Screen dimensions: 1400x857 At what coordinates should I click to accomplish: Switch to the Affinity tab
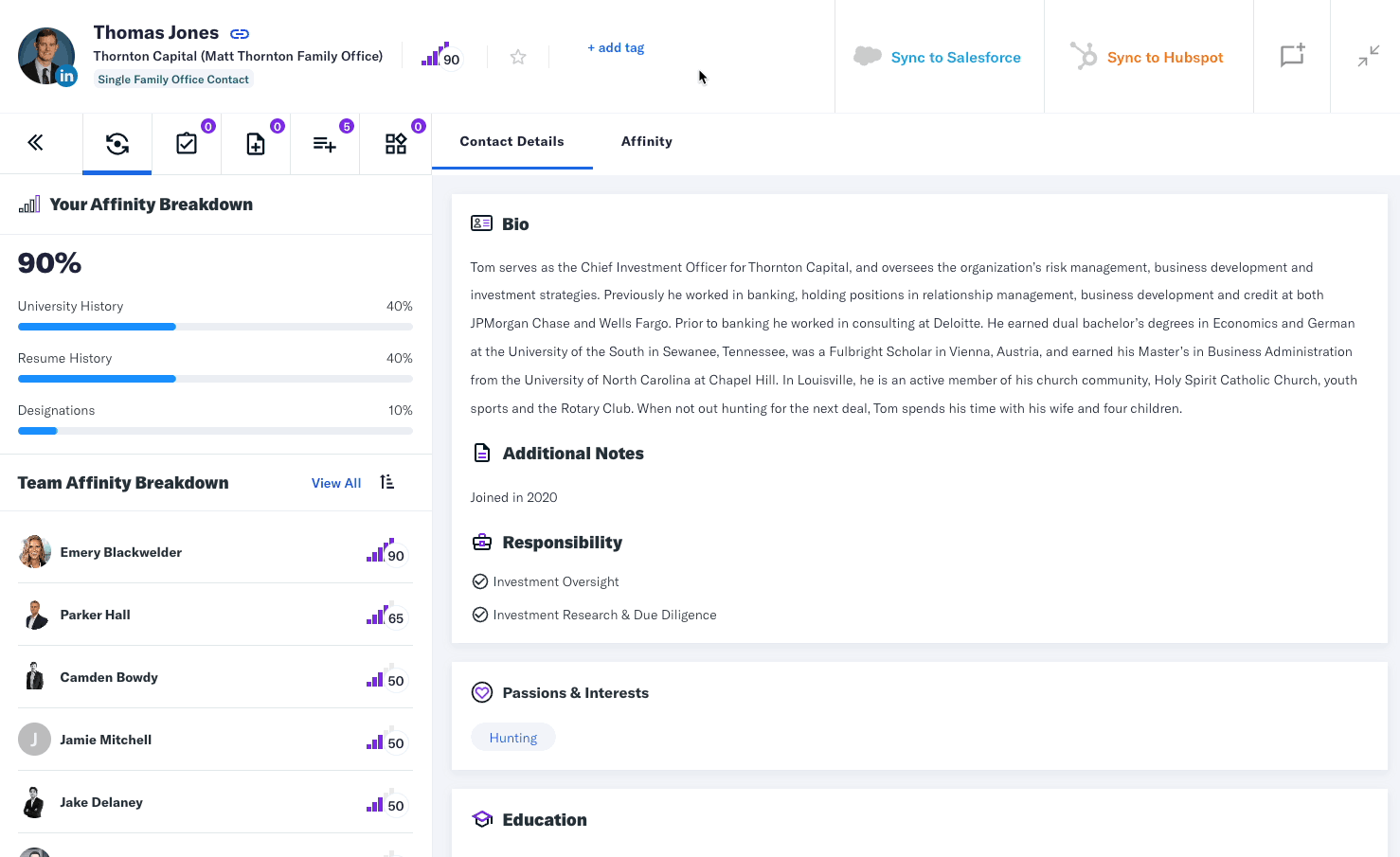646,140
